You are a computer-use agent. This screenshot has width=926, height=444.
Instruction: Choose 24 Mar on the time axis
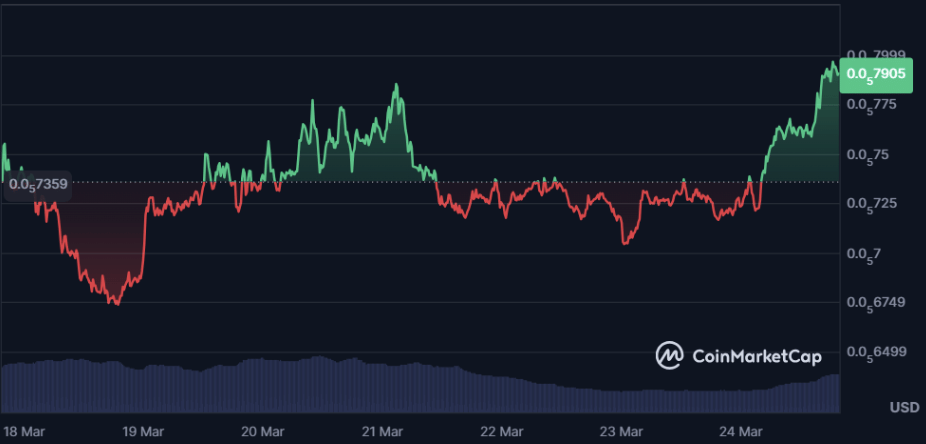pos(741,432)
